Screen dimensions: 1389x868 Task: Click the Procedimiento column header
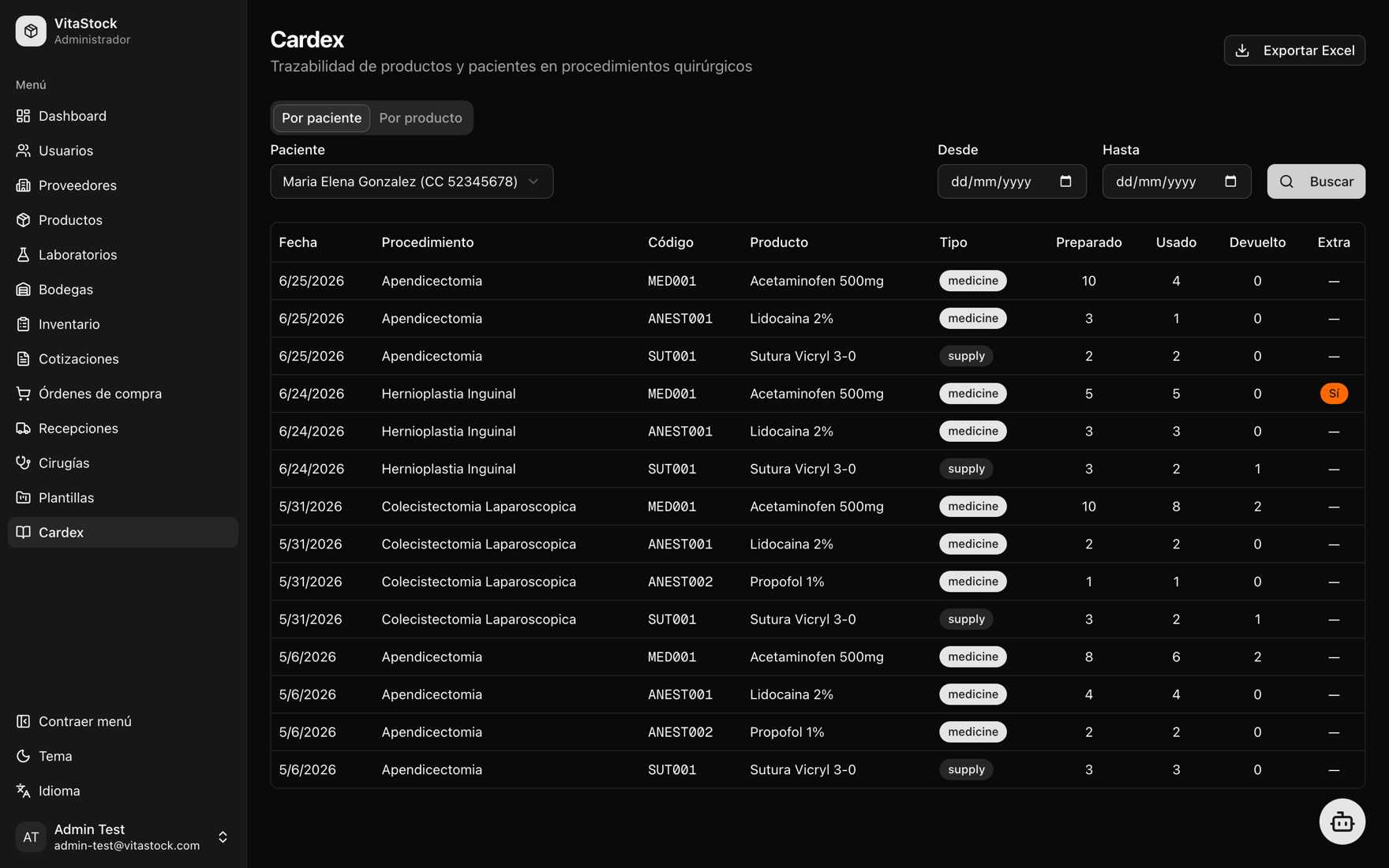point(428,242)
